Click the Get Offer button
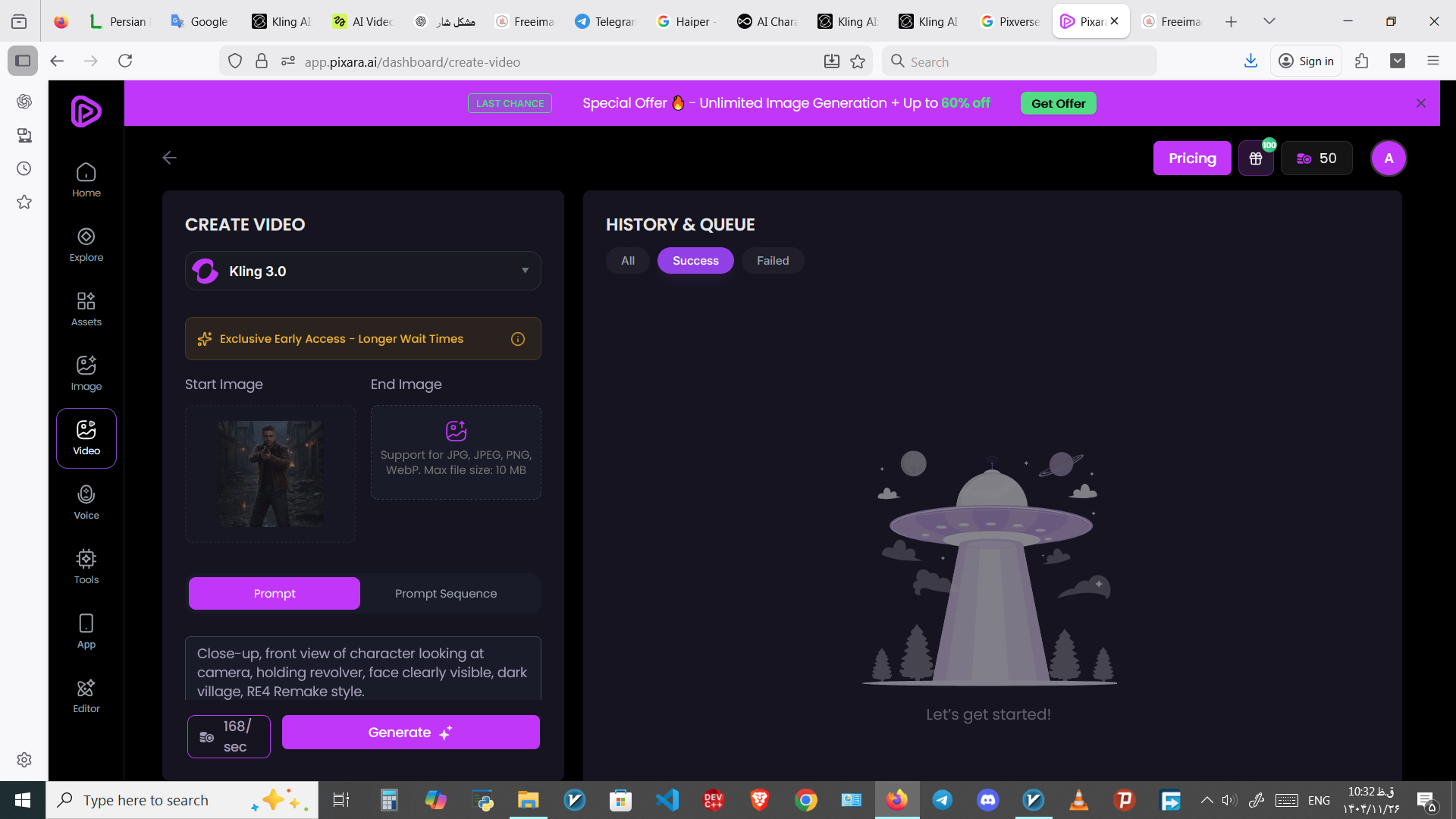This screenshot has width=1456, height=819. pyautogui.click(x=1059, y=103)
